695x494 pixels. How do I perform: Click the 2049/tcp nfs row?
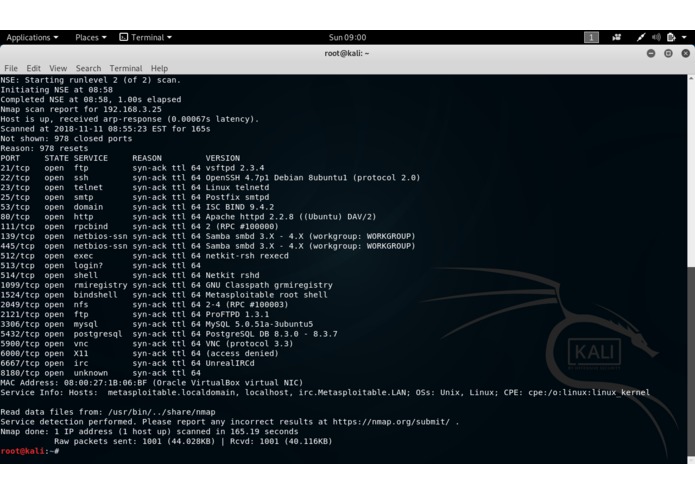coord(144,304)
